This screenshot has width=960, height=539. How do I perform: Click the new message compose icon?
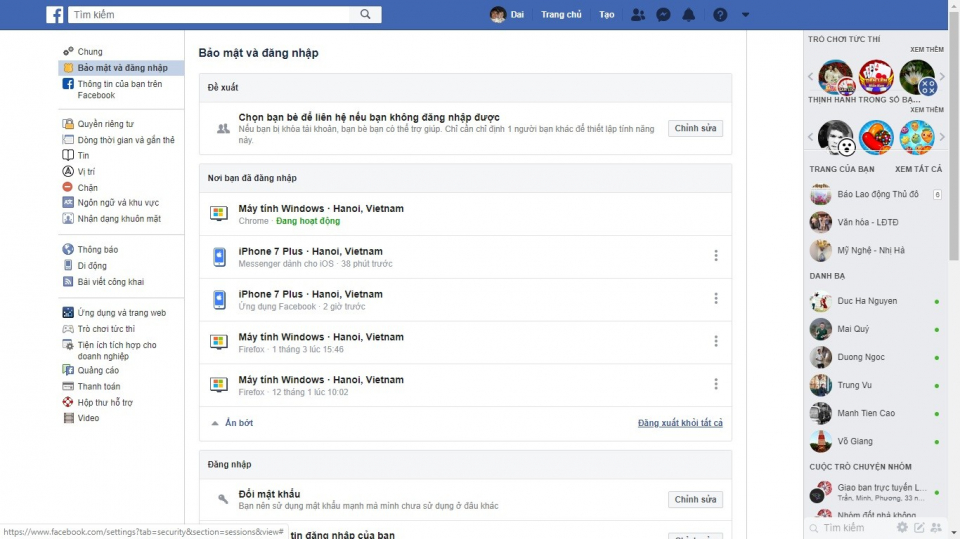[x=919, y=527]
